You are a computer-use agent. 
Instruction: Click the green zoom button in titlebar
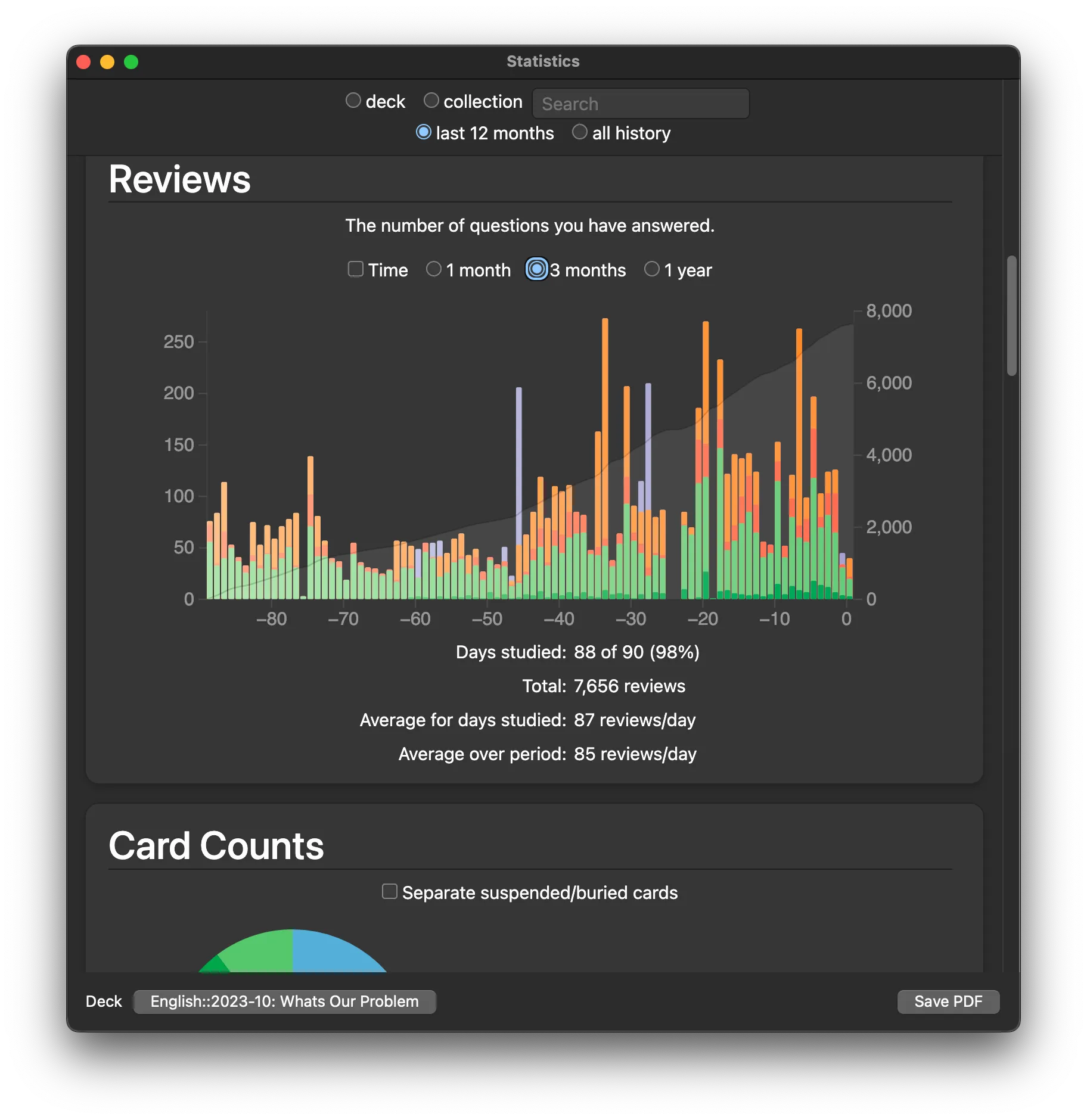point(131,61)
